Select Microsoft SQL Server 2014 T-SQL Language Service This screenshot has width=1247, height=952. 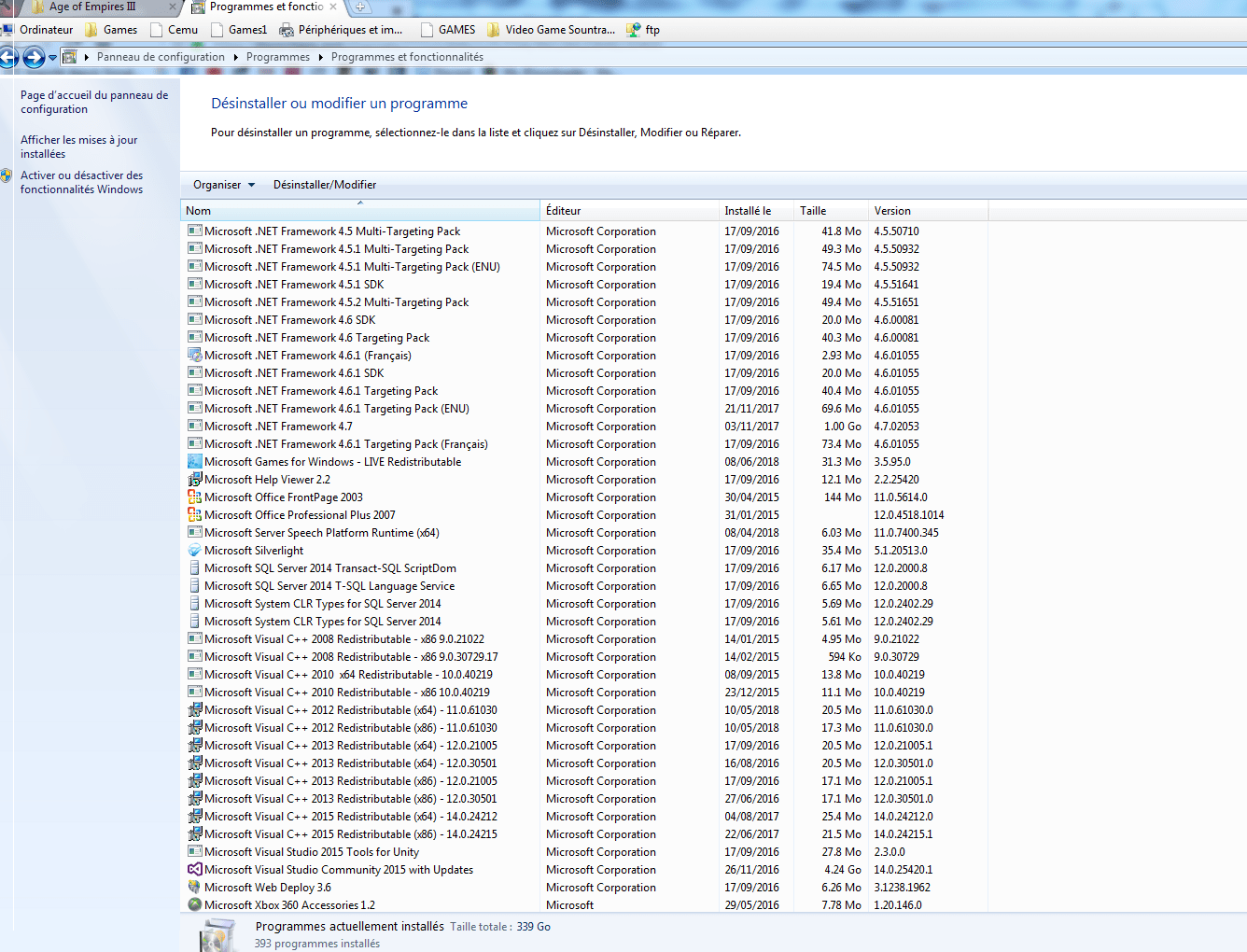(x=329, y=586)
